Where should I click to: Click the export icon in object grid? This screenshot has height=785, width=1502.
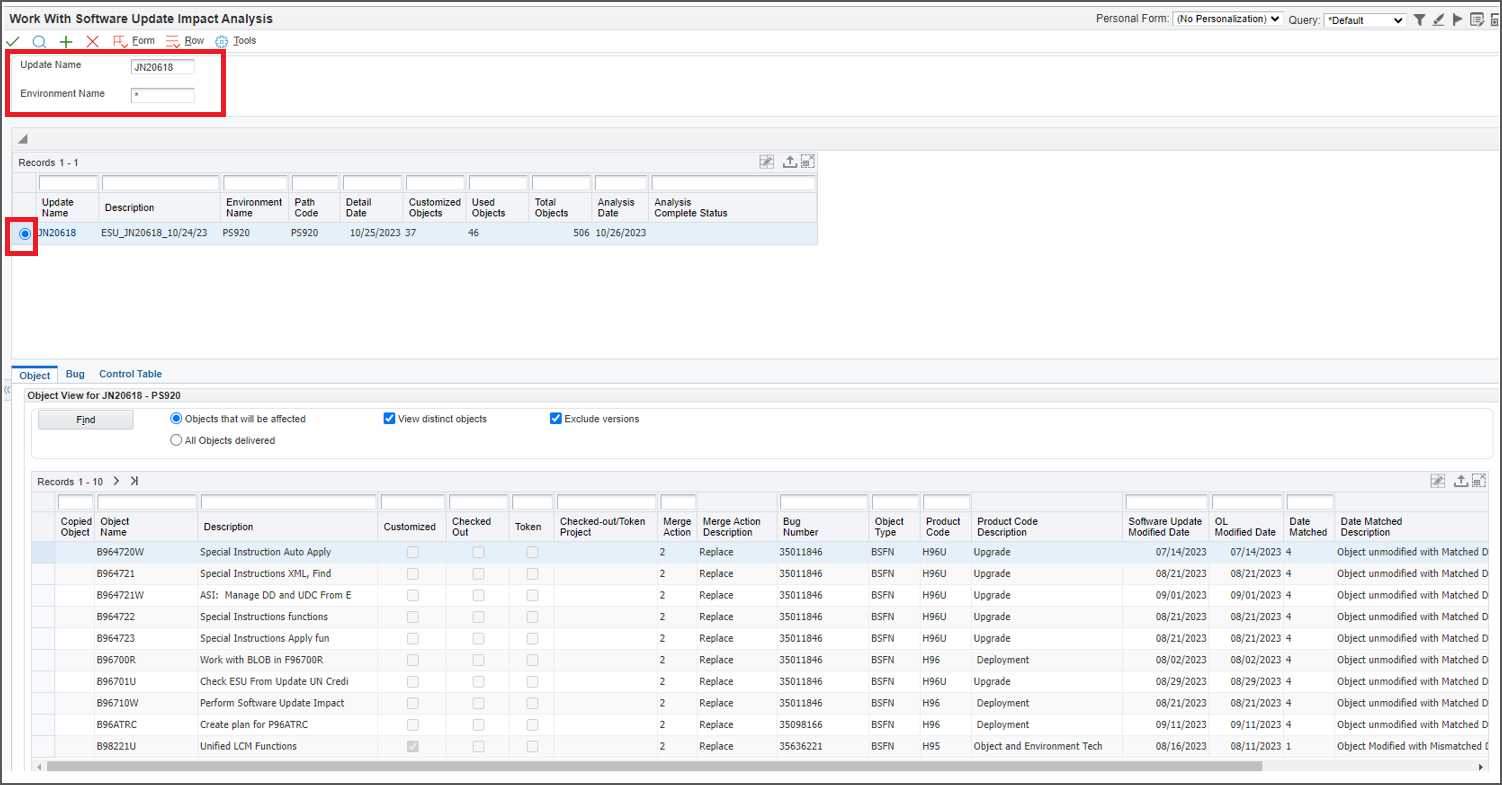click(1461, 481)
